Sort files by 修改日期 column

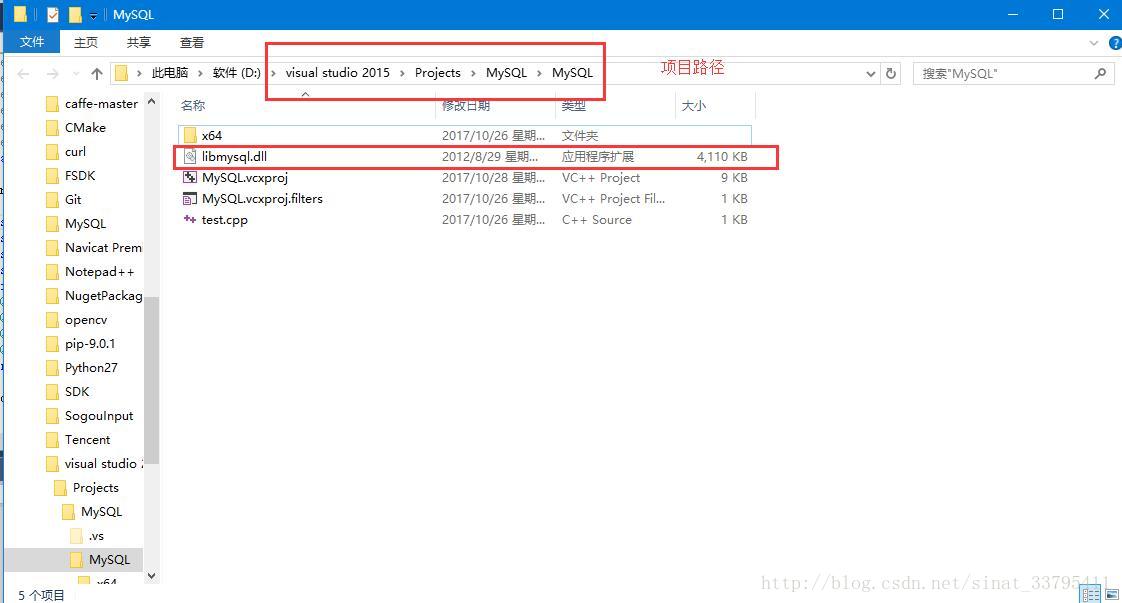pos(466,106)
